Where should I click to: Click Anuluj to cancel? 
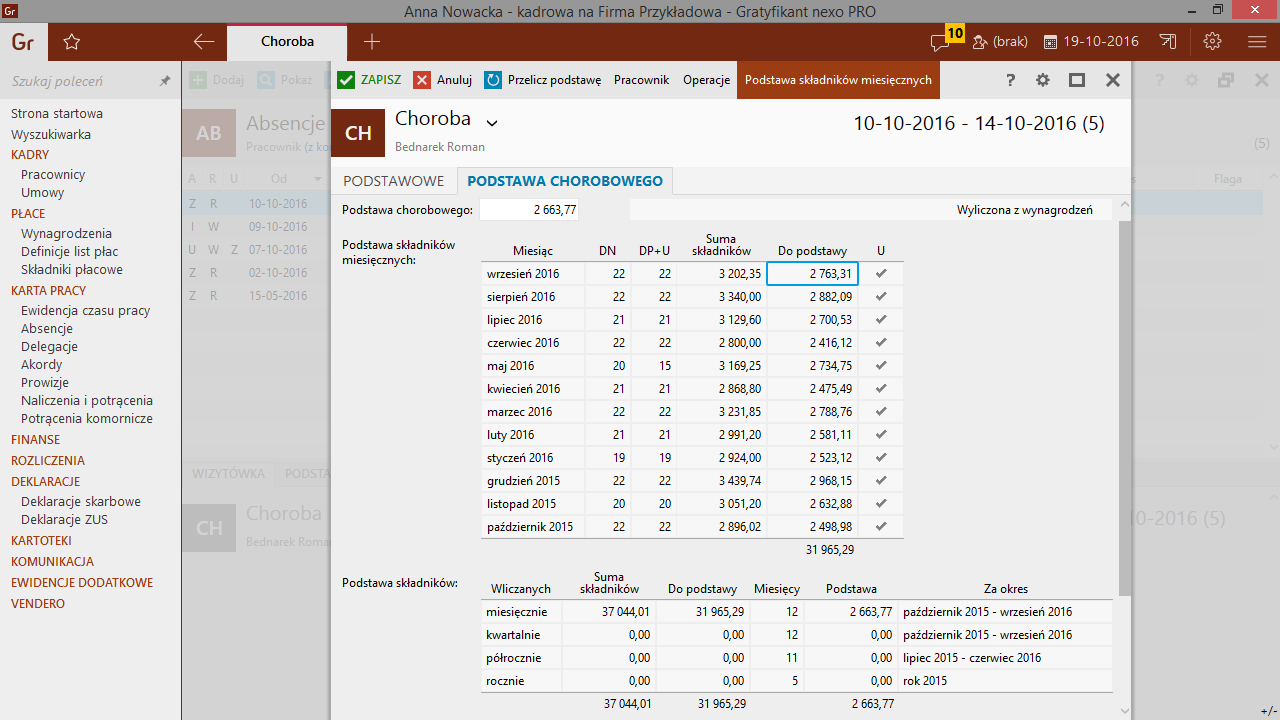(443, 80)
